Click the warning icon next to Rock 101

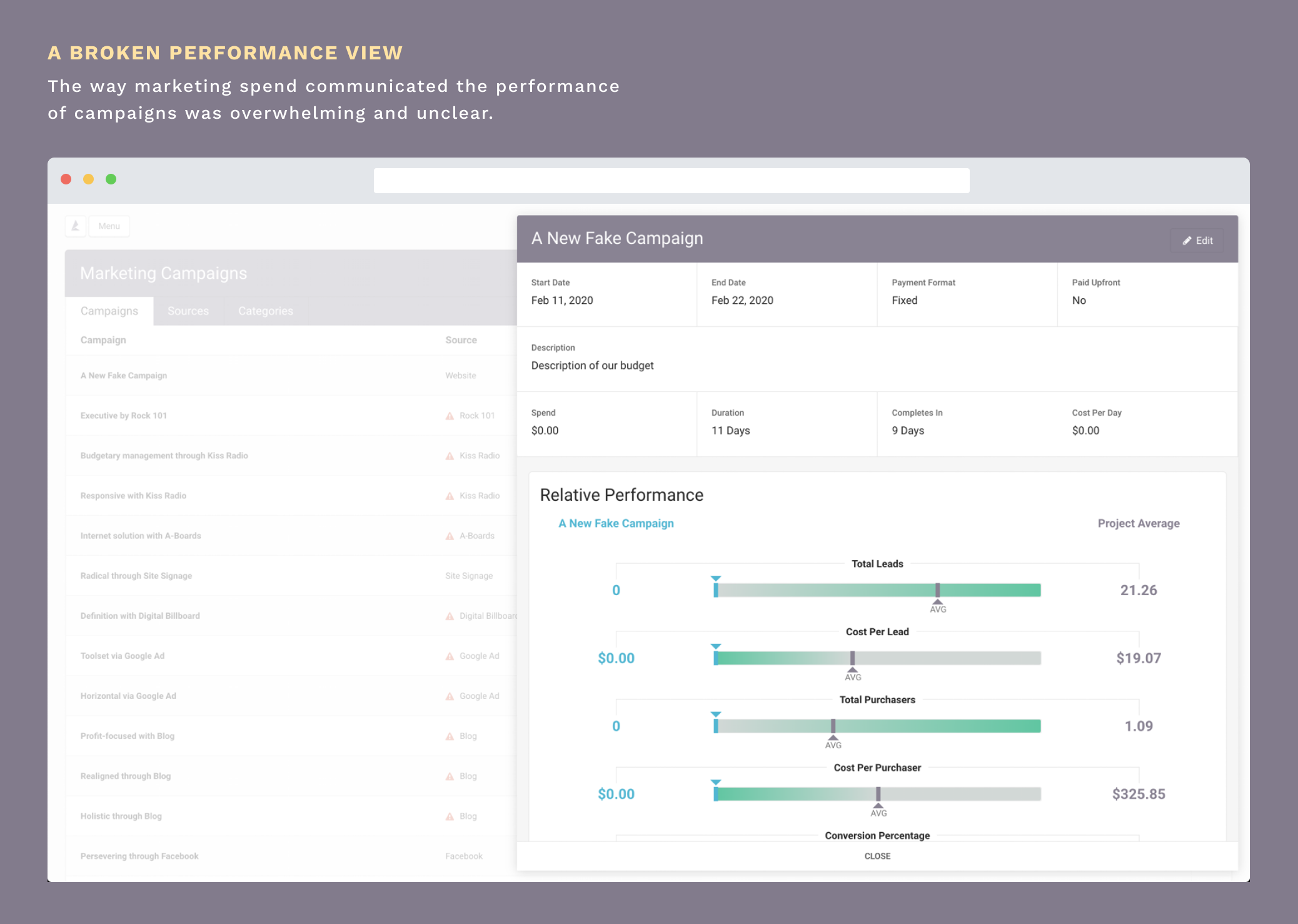tap(450, 415)
